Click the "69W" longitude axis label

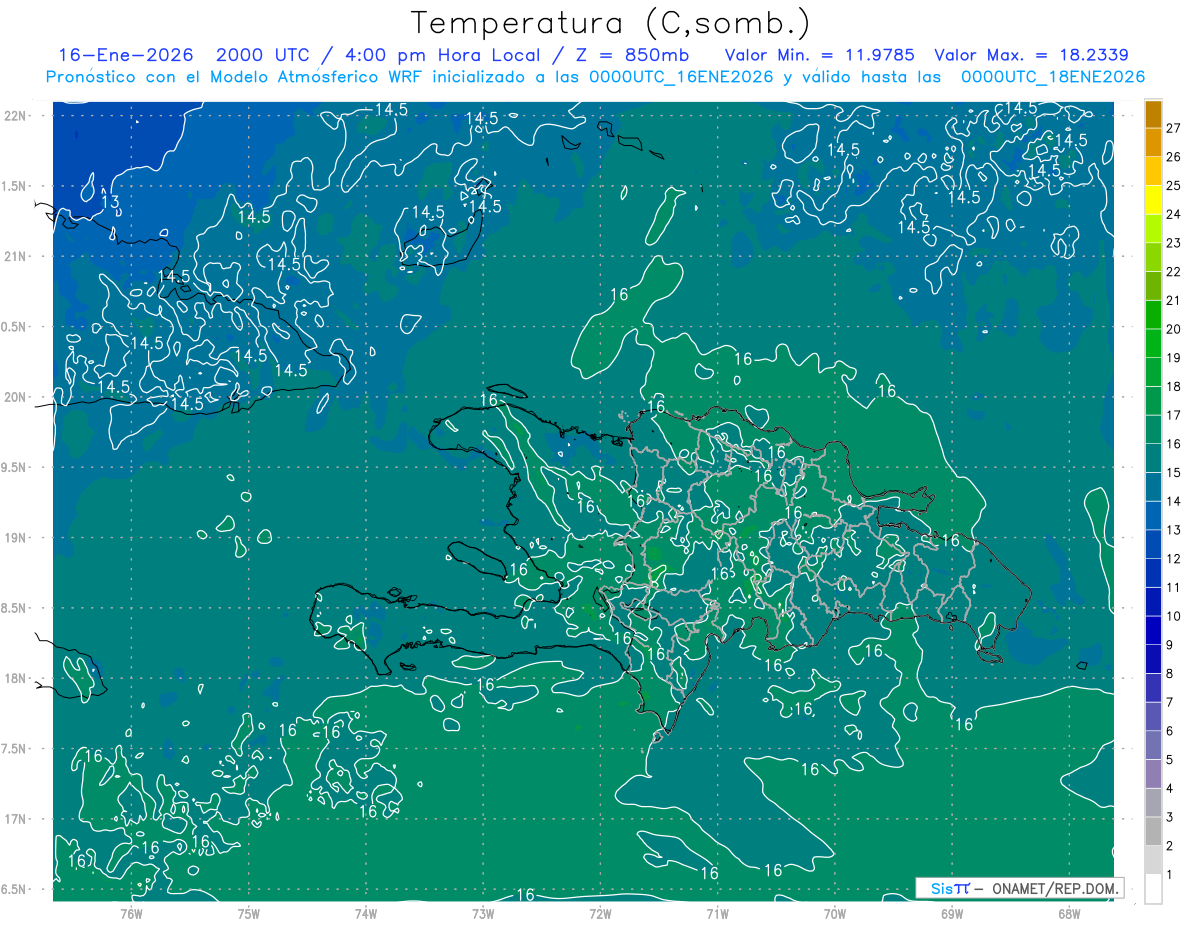click(952, 913)
